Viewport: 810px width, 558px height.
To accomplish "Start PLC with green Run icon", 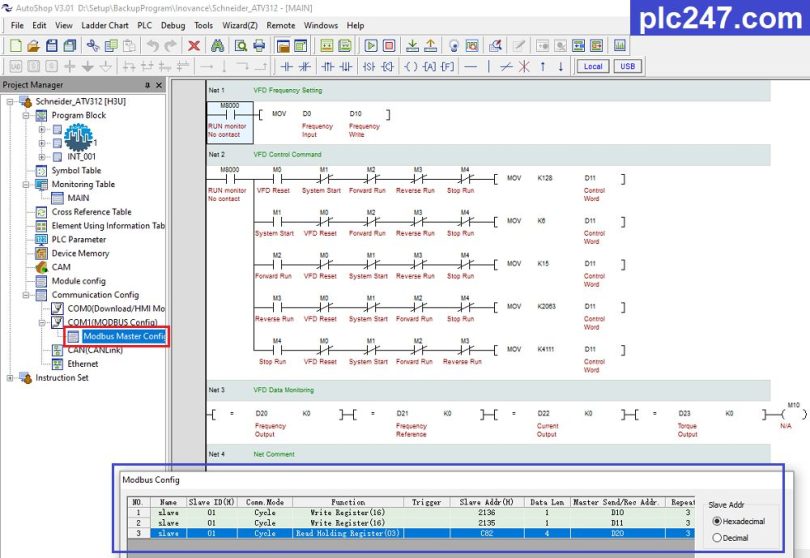I will (x=370, y=46).
